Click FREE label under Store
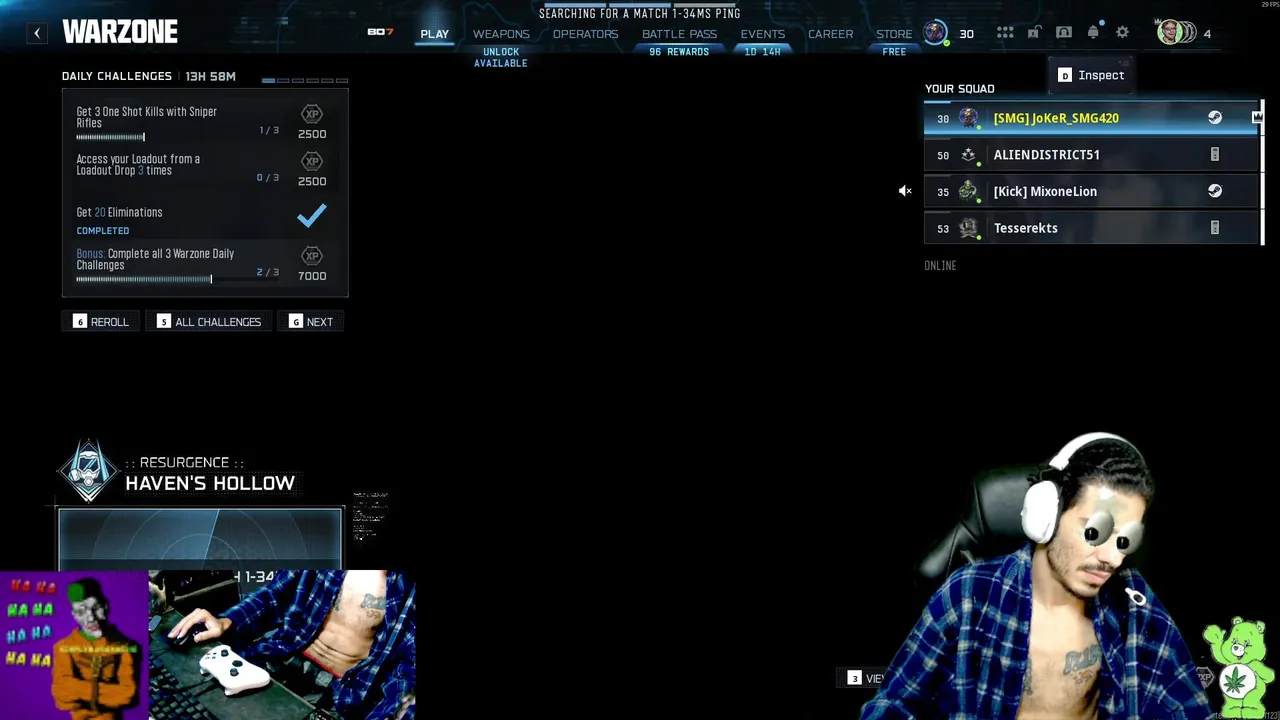 pyautogui.click(x=894, y=52)
